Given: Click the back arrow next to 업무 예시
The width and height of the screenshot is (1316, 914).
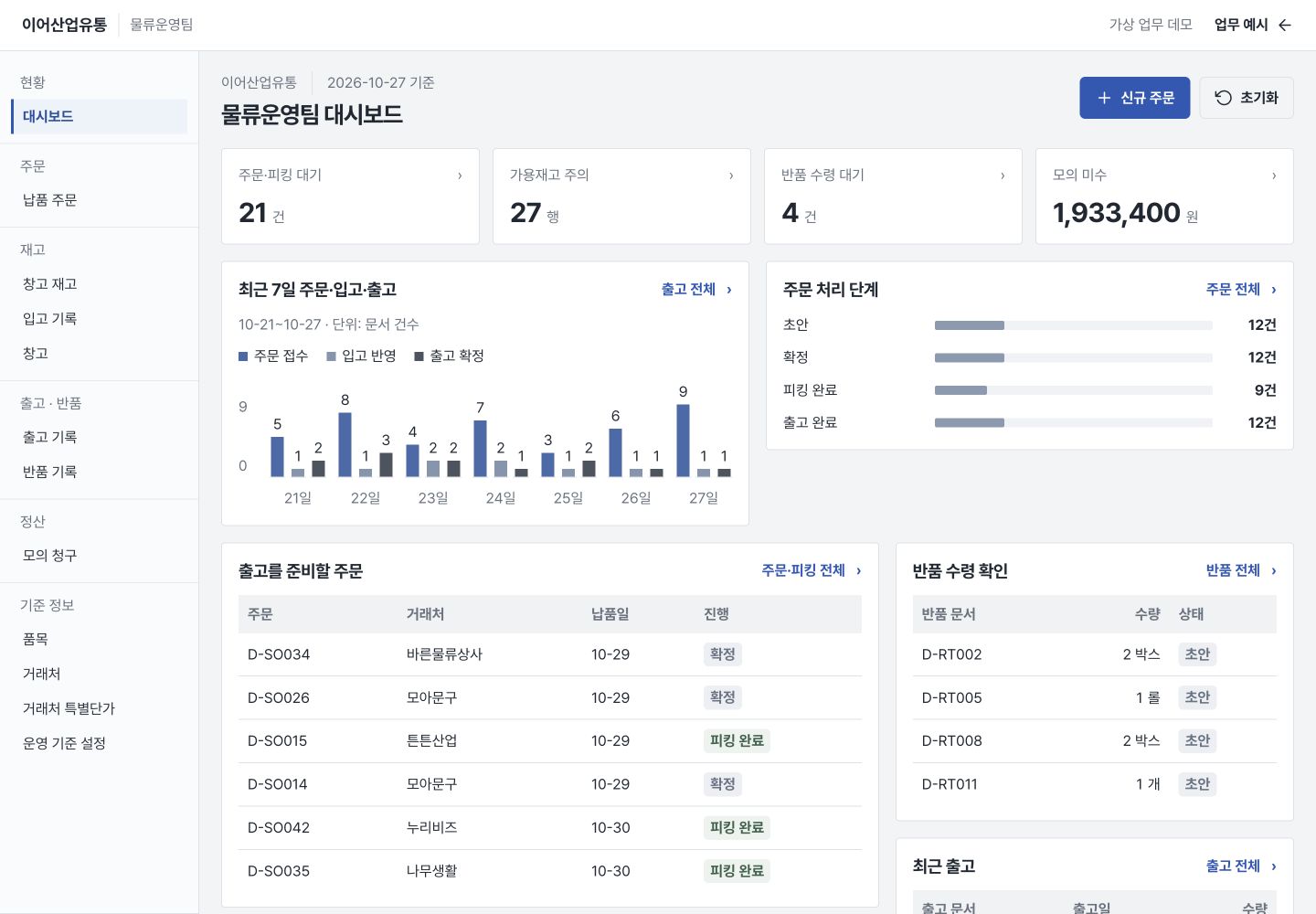Looking at the screenshot, I should tap(1285, 25).
